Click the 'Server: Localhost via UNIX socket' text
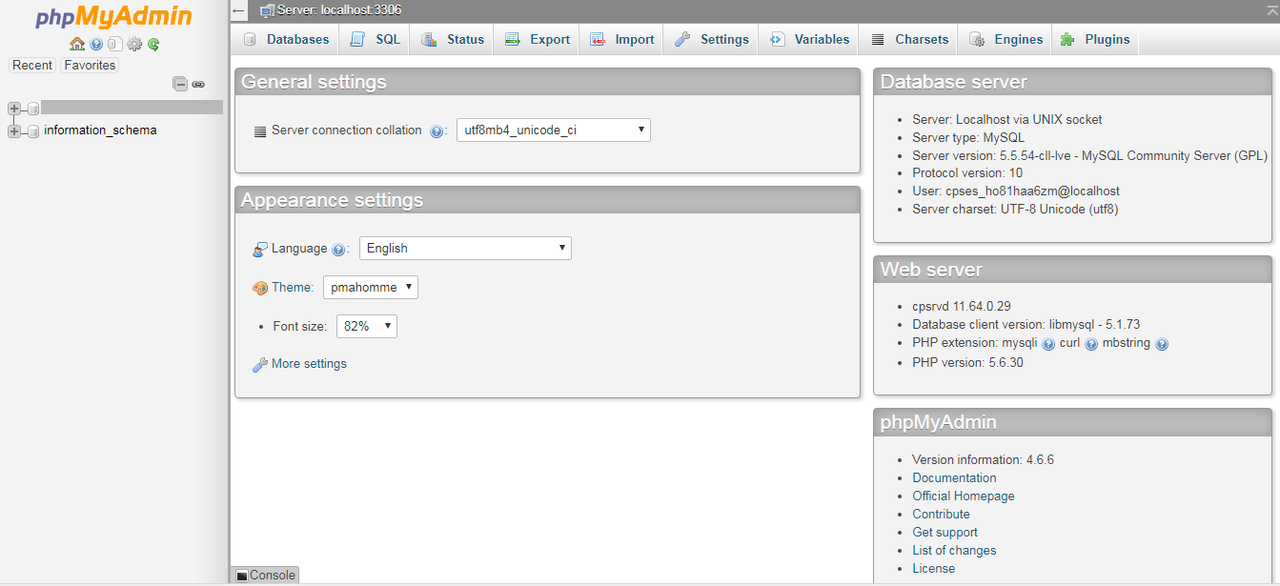1280x586 pixels. point(1007,120)
